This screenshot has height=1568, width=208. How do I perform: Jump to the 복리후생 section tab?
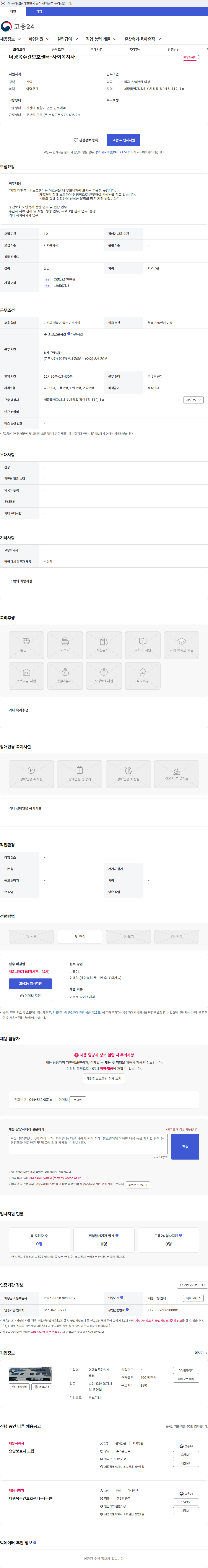pos(135,50)
